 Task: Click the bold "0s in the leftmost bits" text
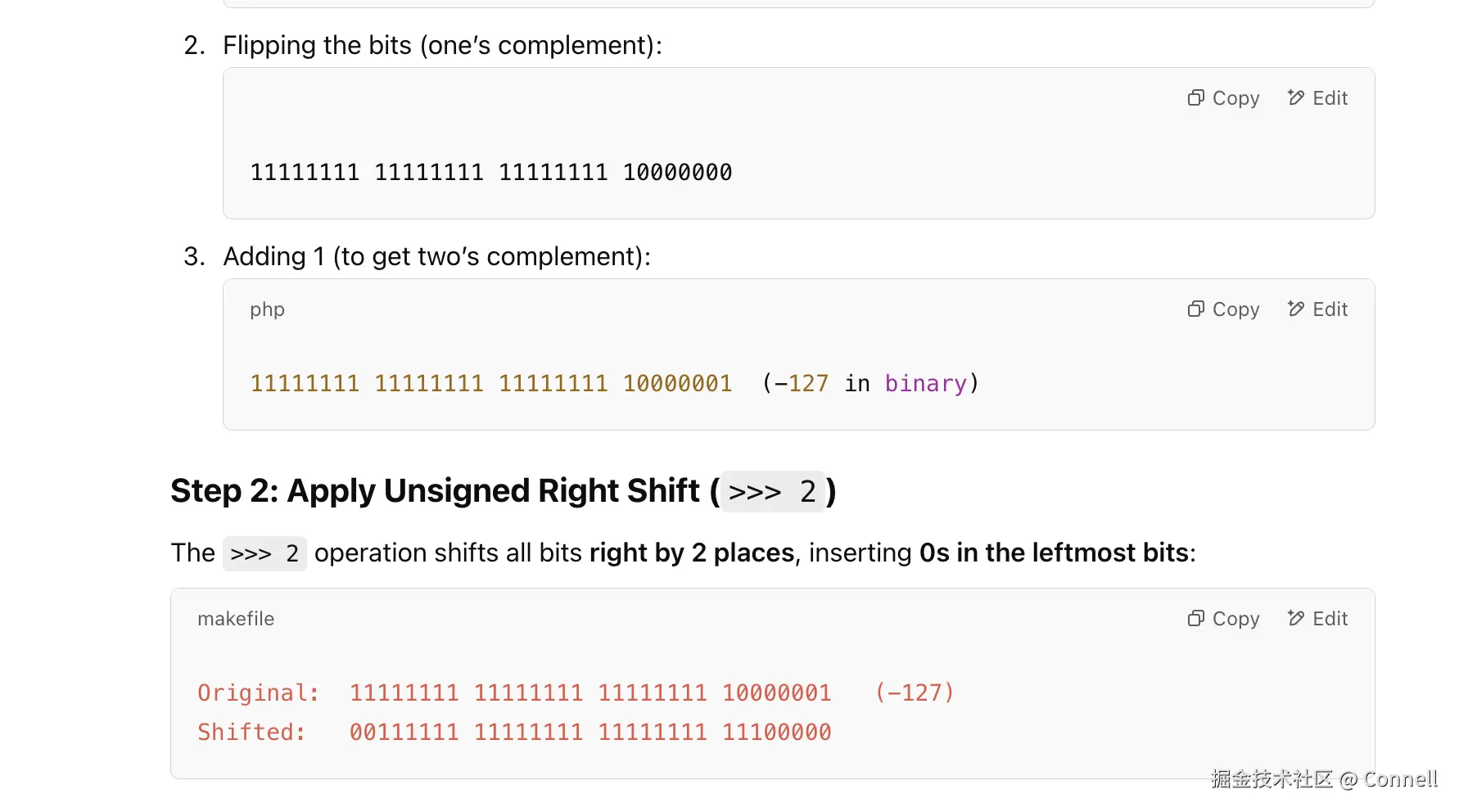1054,553
